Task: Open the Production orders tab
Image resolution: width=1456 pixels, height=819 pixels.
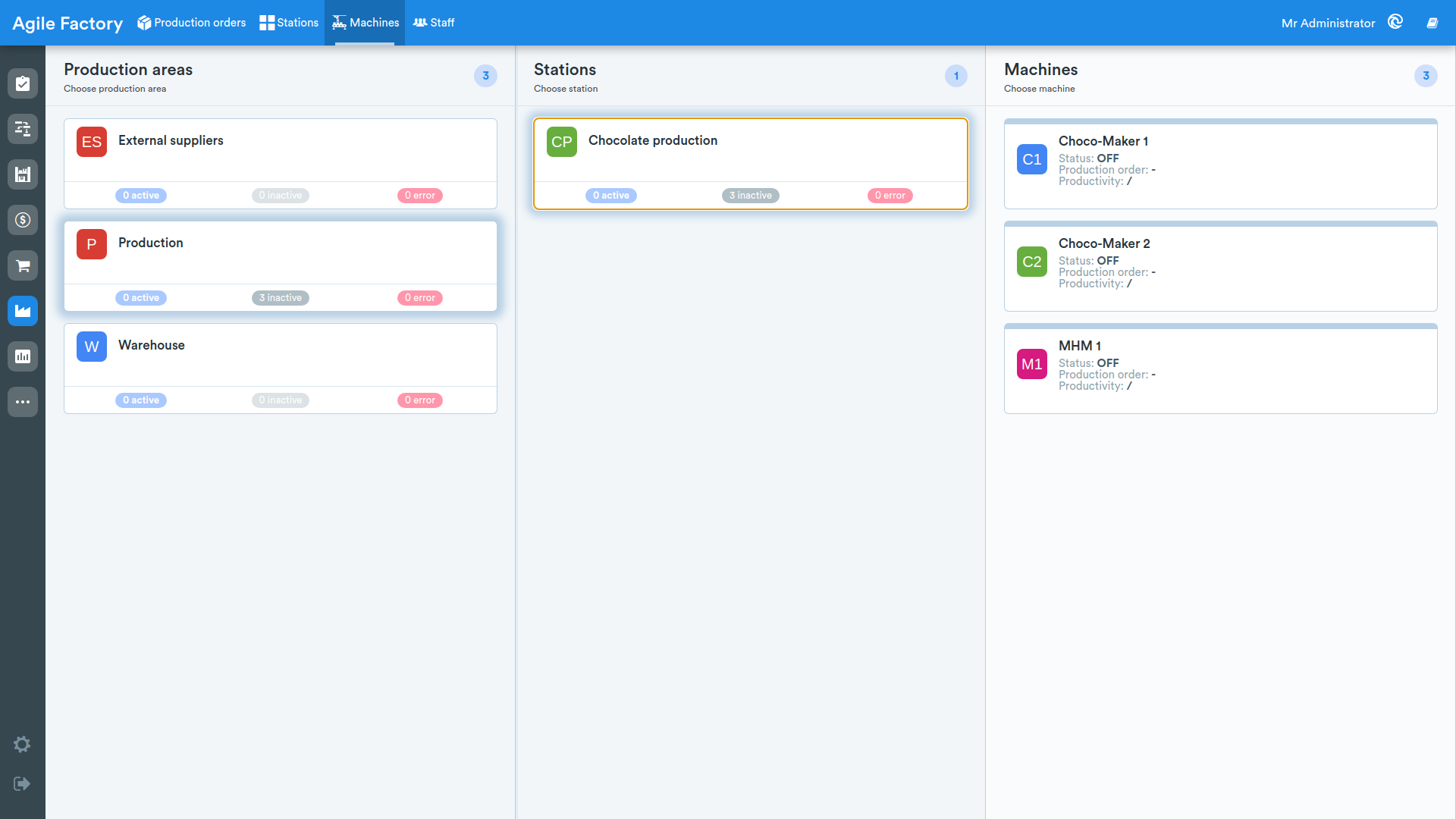Action: coord(191,23)
